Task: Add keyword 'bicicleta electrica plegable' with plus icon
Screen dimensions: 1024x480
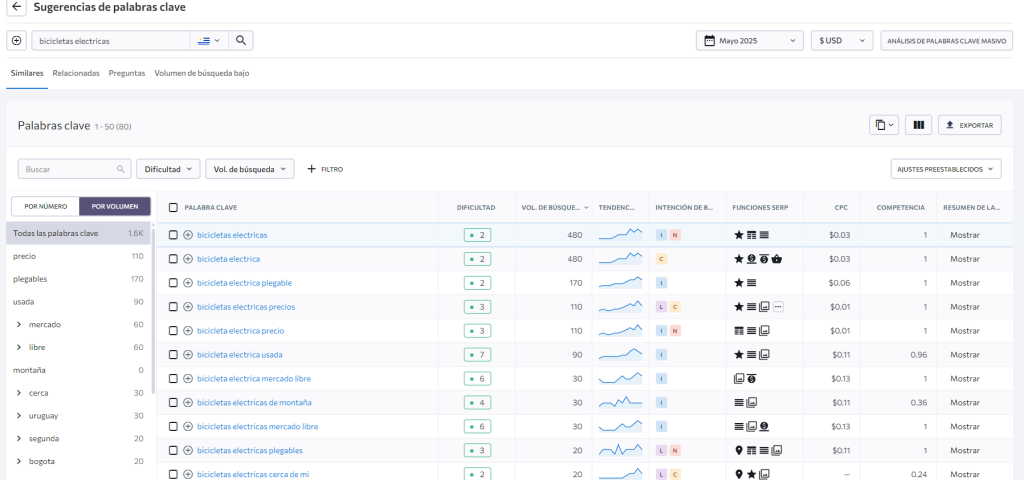Action: (x=188, y=283)
